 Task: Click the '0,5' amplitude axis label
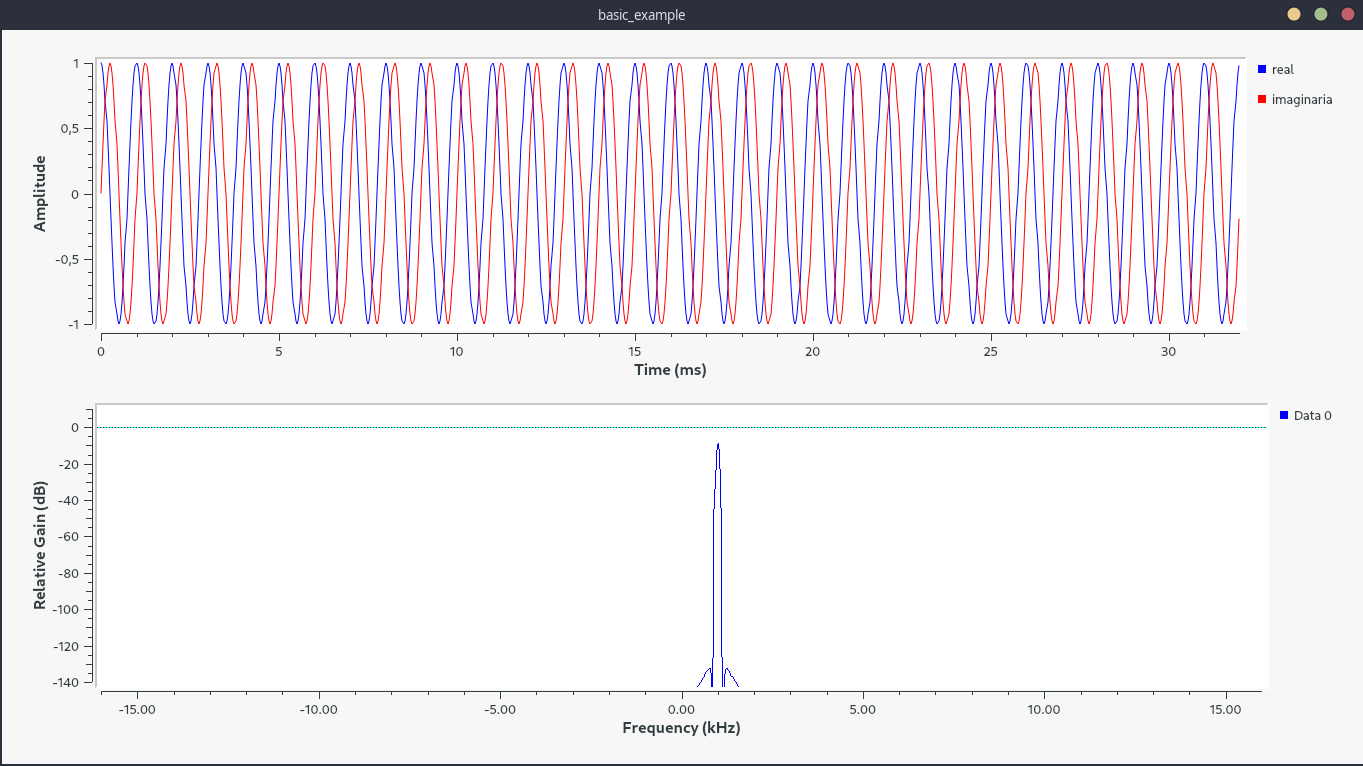[x=70, y=129]
